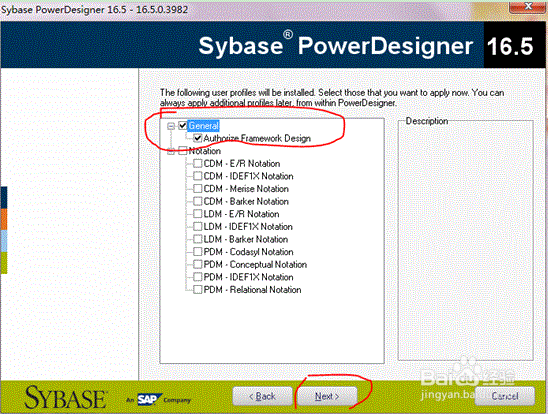Image resolution: width=548 pixels, height=414 pixels.
Task: Enable LDM - IDEF1X Notation checkbox
Action: coord(198,226)
